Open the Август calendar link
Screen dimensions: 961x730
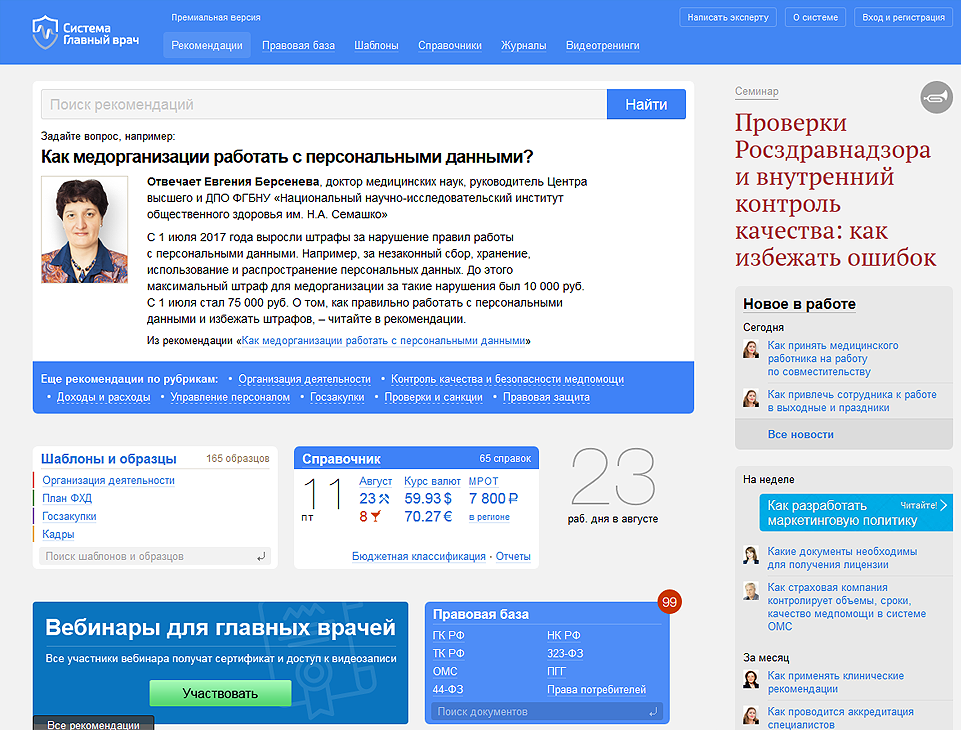coord(375,481)
